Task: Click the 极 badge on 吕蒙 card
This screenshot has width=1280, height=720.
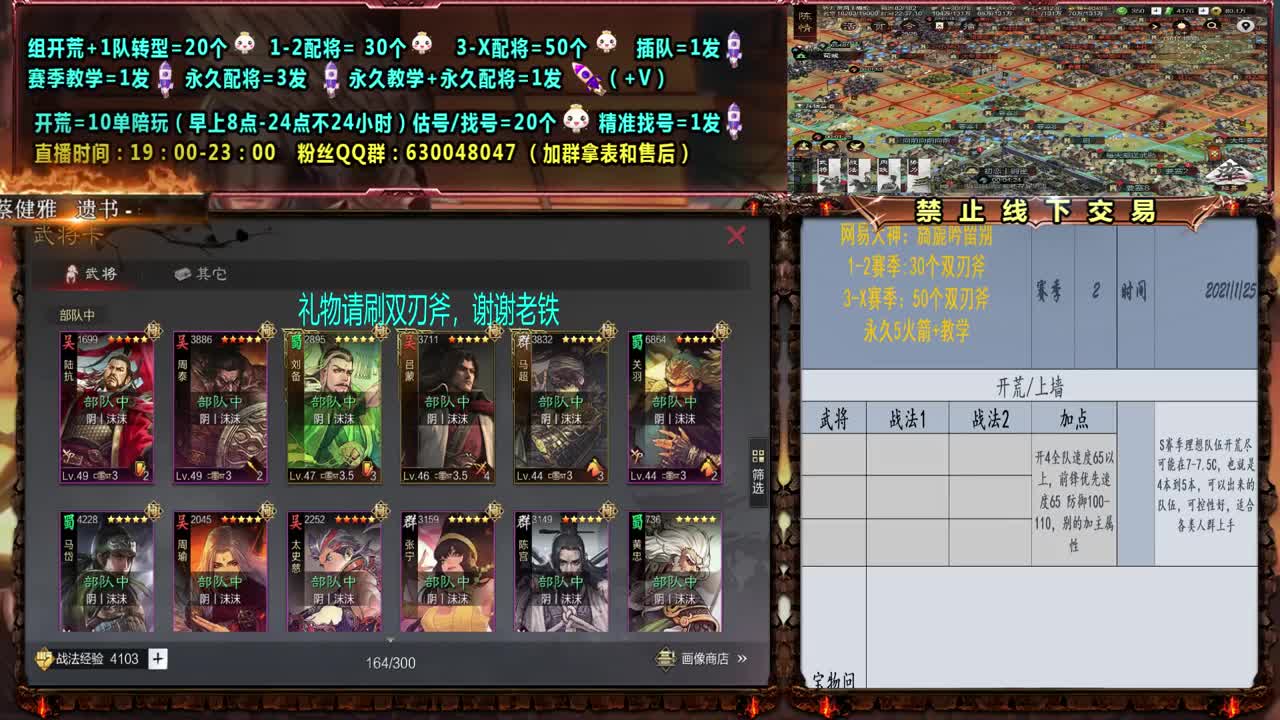Action: (x=494, y=331)
